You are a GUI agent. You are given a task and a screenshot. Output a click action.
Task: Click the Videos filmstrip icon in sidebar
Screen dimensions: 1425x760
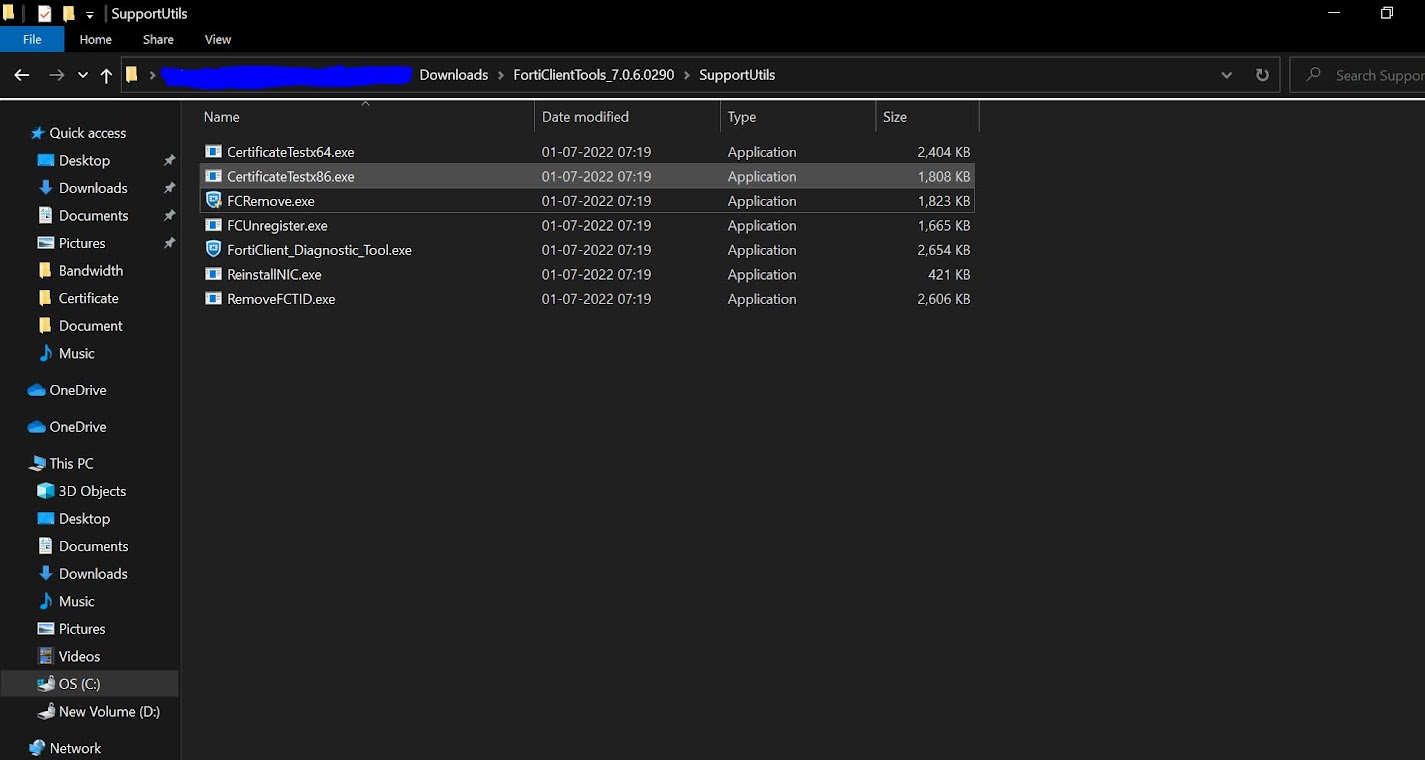point(45,656)
